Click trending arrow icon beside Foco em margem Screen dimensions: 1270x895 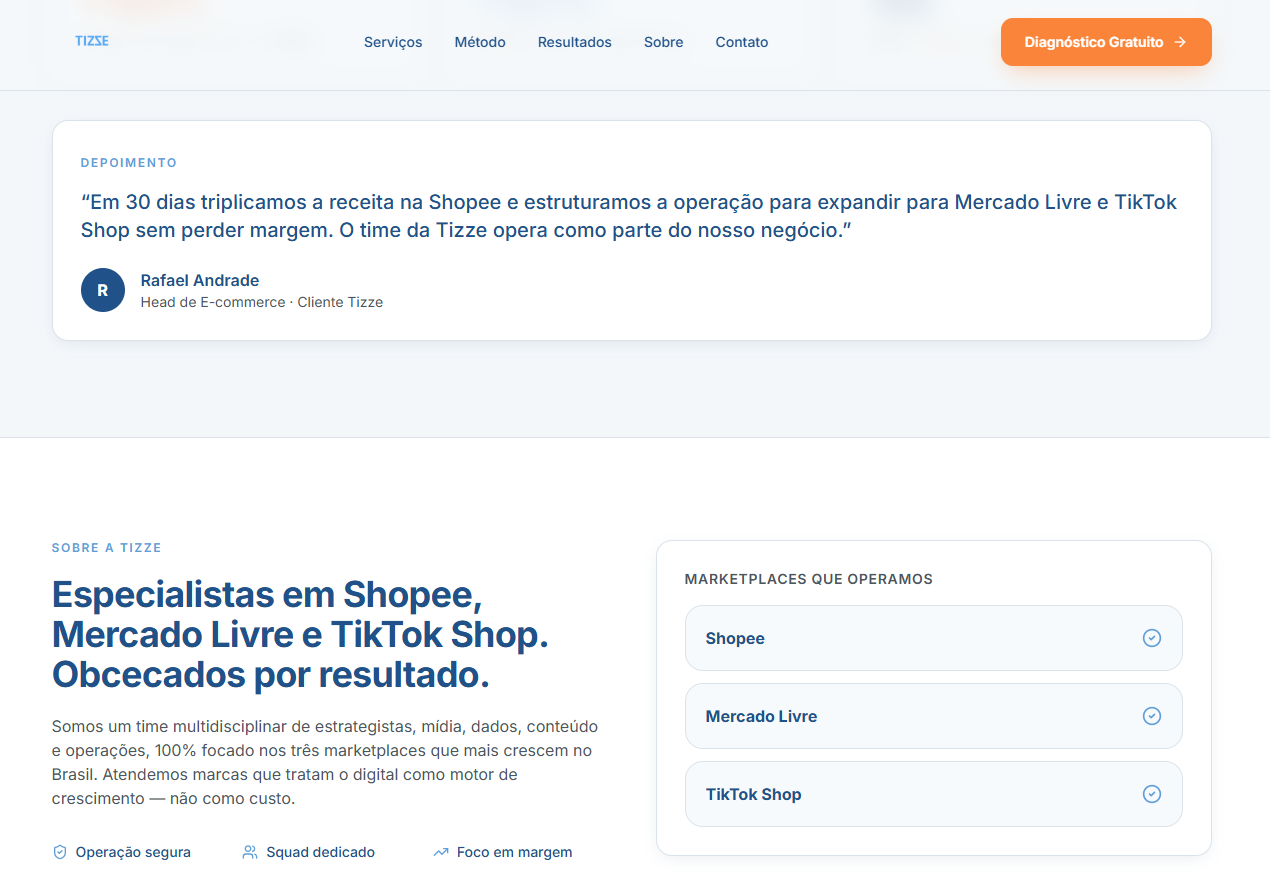click(441, 852)
